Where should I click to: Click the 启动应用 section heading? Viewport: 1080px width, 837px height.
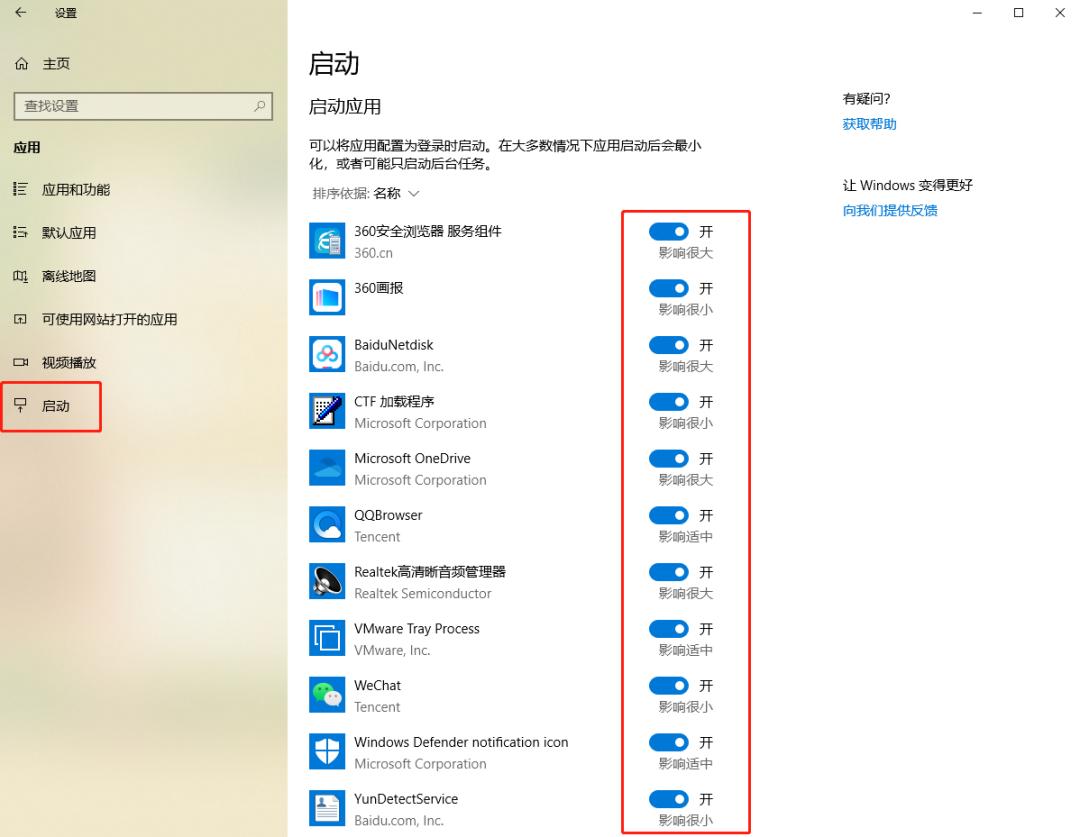point(345,107)
